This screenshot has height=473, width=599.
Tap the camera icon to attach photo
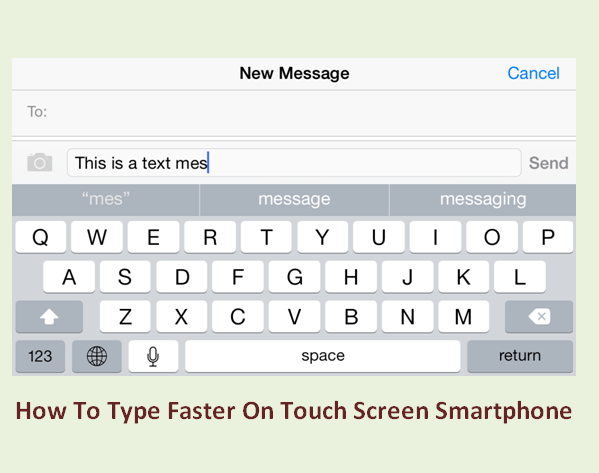[40, 162]
